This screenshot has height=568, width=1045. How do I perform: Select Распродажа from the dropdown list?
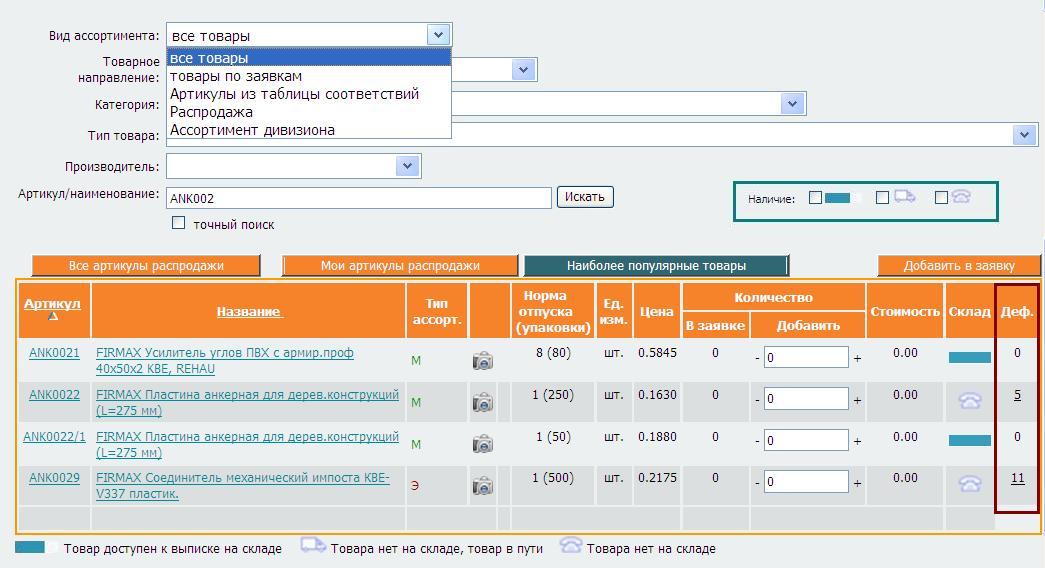coord(211,112)
